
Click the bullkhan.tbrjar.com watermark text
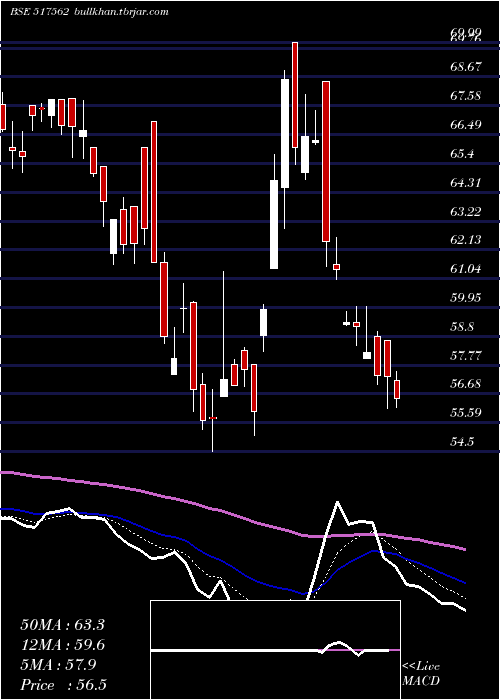coord(120,12)
